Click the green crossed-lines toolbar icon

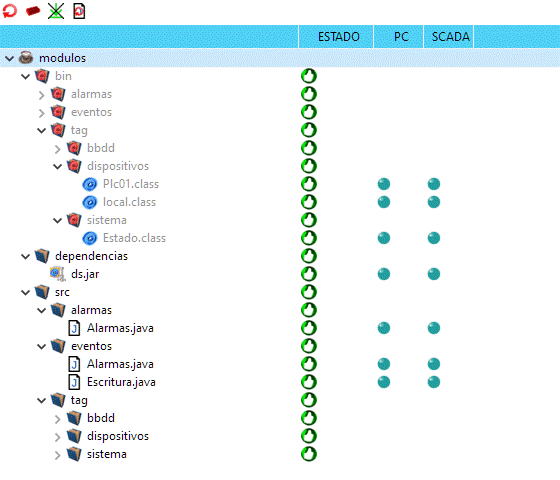pyautogui.click(x=56, y=11)
